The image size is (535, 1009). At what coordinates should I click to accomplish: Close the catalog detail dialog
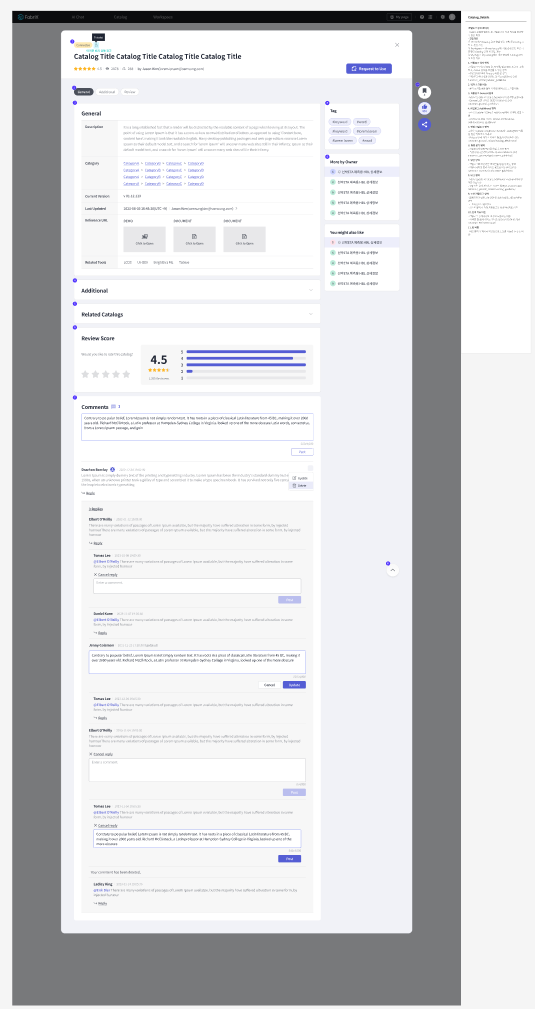[397, 44]
